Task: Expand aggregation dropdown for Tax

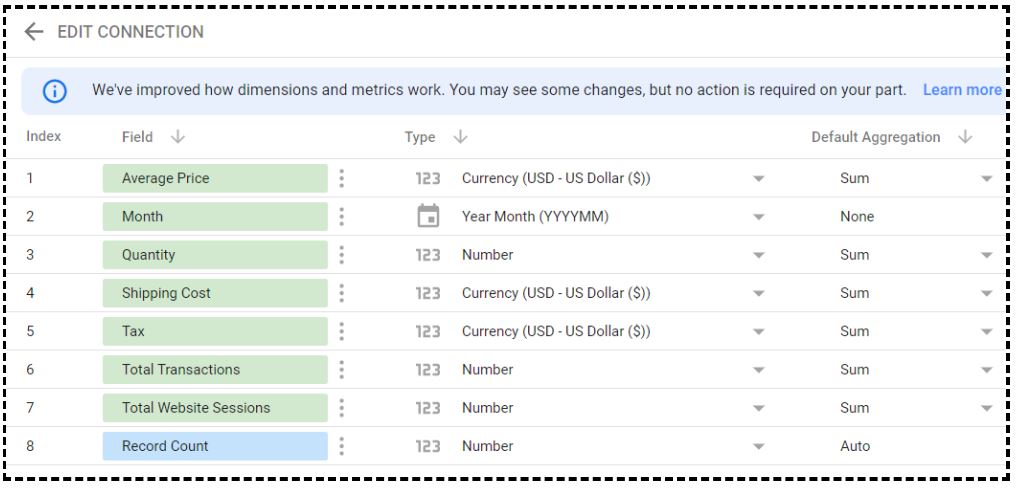Action: [x=987, y=332]
